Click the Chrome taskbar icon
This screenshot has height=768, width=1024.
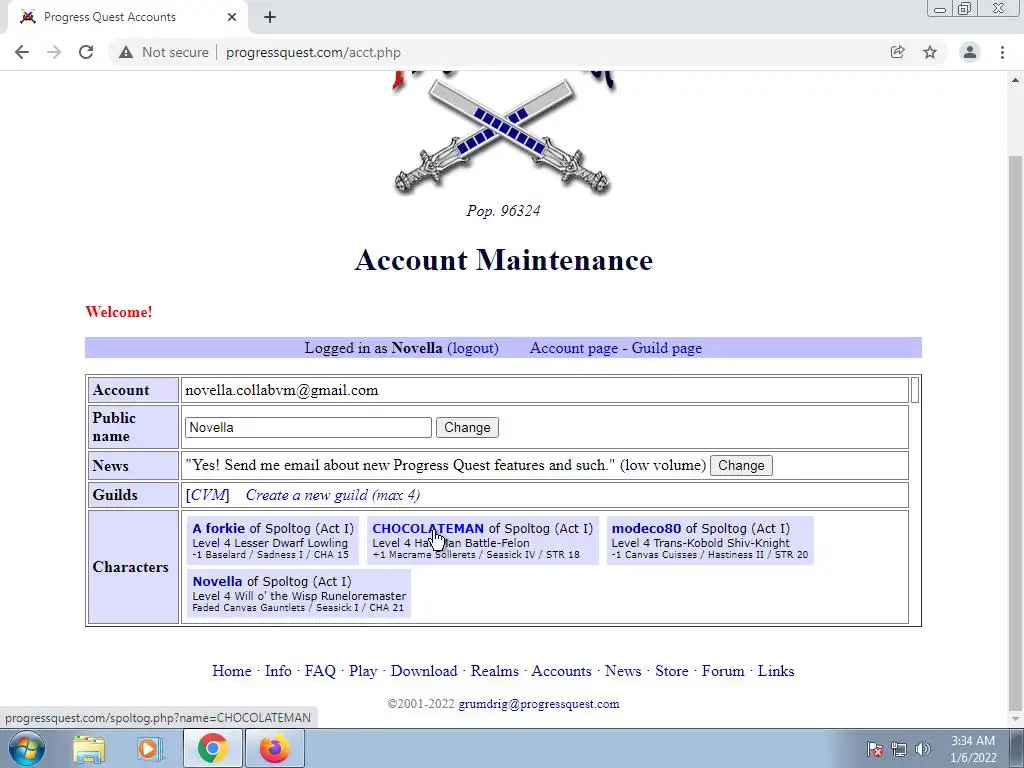(212, 748)
